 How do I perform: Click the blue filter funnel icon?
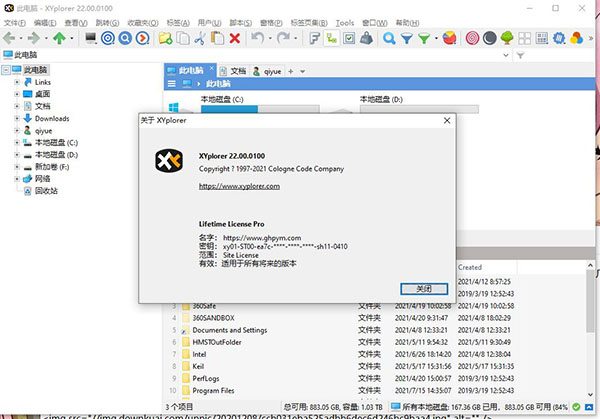point(406,38)
